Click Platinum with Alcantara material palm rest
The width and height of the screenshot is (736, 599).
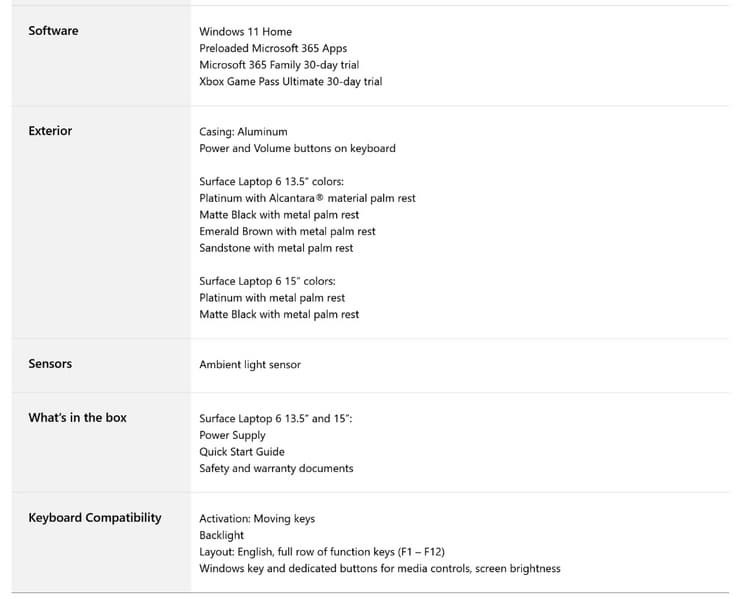click(x=307, y=198)
